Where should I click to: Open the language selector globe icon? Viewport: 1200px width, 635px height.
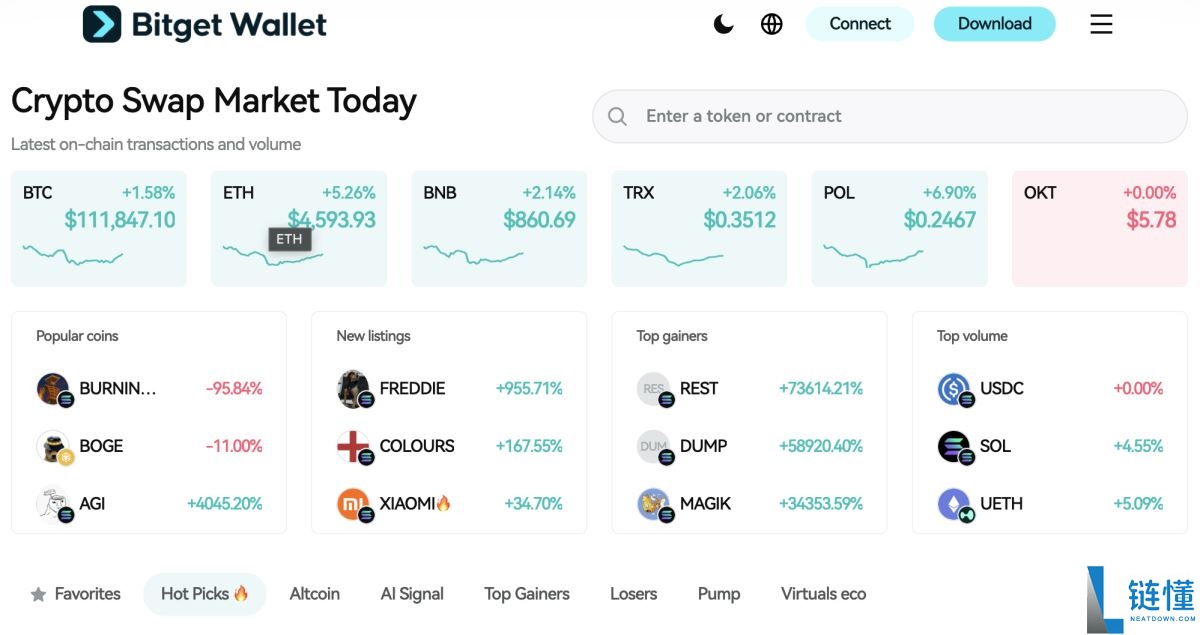[772, 24]
